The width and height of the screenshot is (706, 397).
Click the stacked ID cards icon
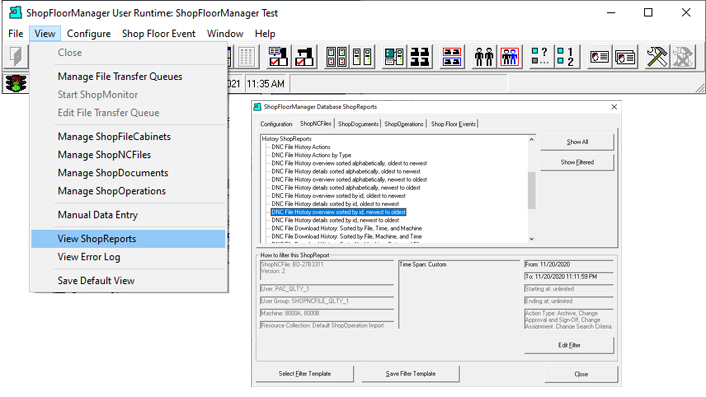pyautogui.click(x=625, y=57)
